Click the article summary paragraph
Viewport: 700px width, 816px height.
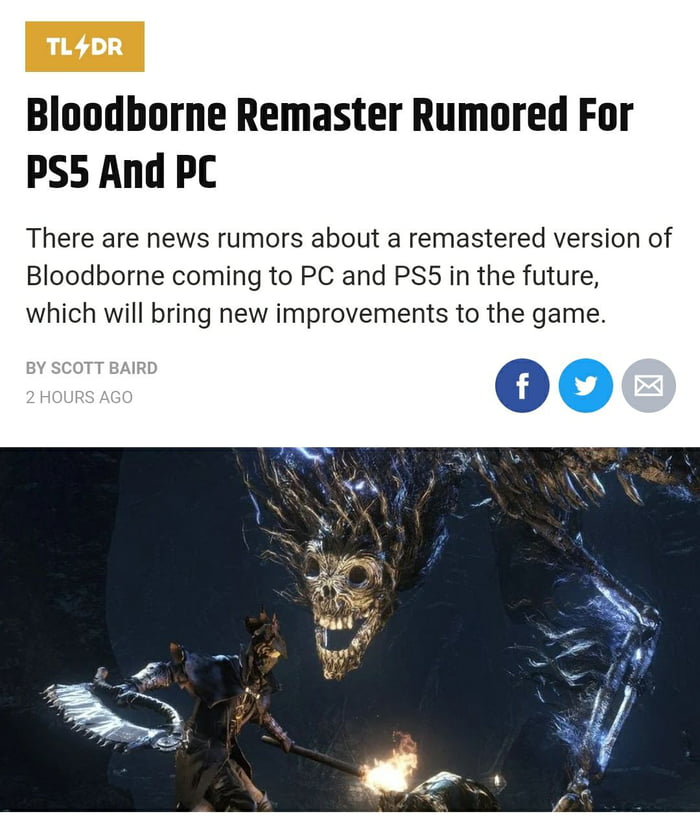tap(349, 276)
